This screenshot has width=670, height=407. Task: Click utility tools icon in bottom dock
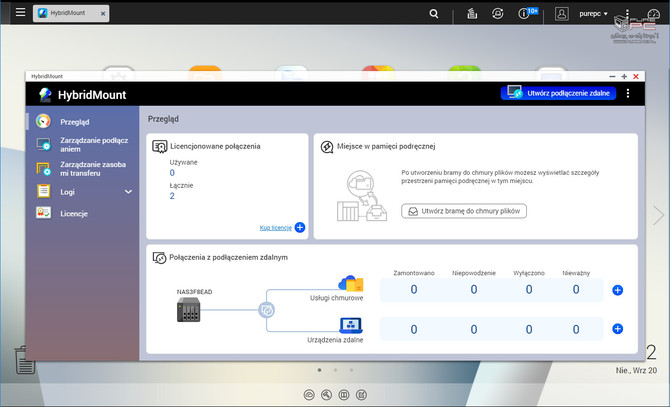[326, 395]
